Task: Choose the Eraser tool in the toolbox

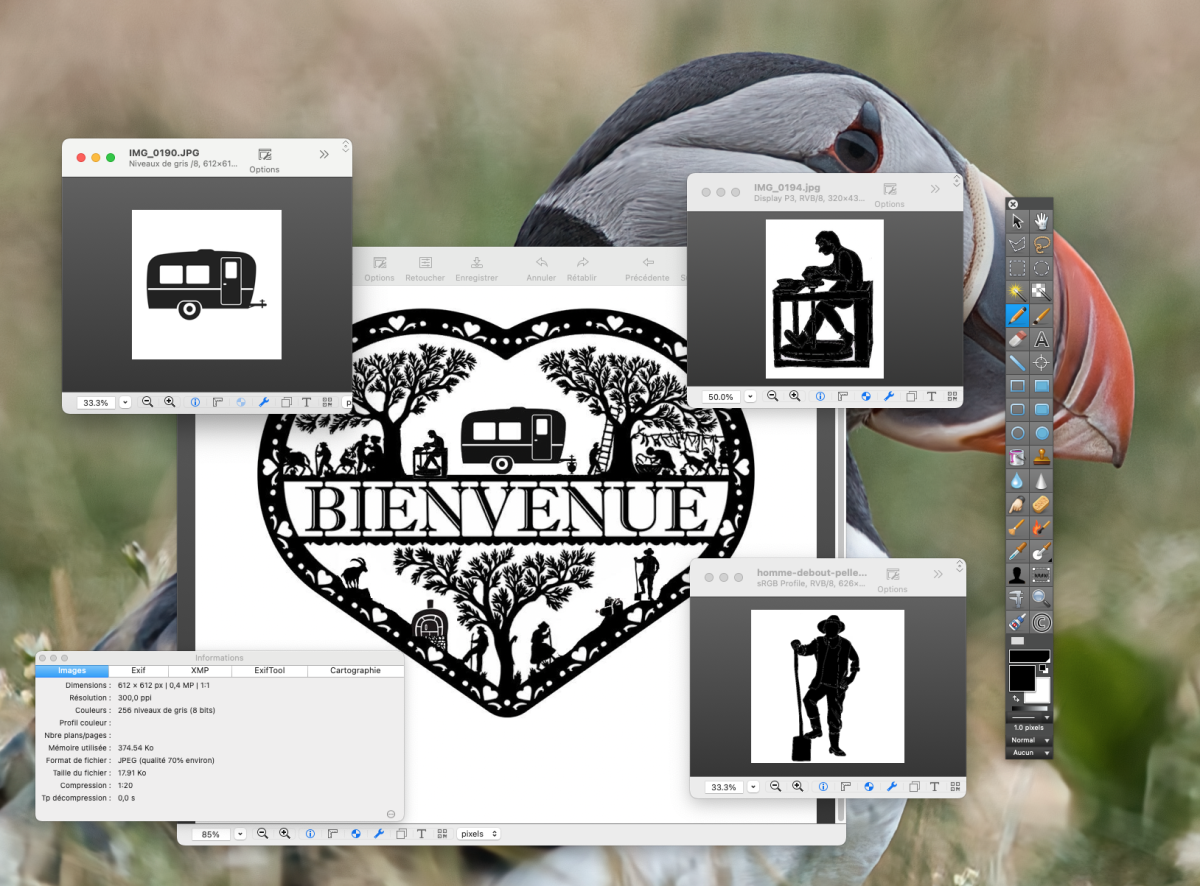Action: click(1017, 339)
